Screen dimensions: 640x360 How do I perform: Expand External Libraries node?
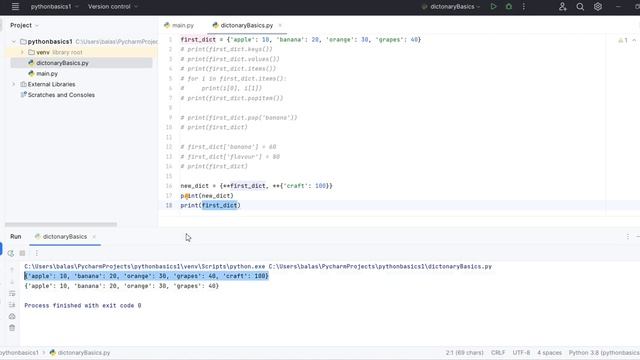coord(13,84)
